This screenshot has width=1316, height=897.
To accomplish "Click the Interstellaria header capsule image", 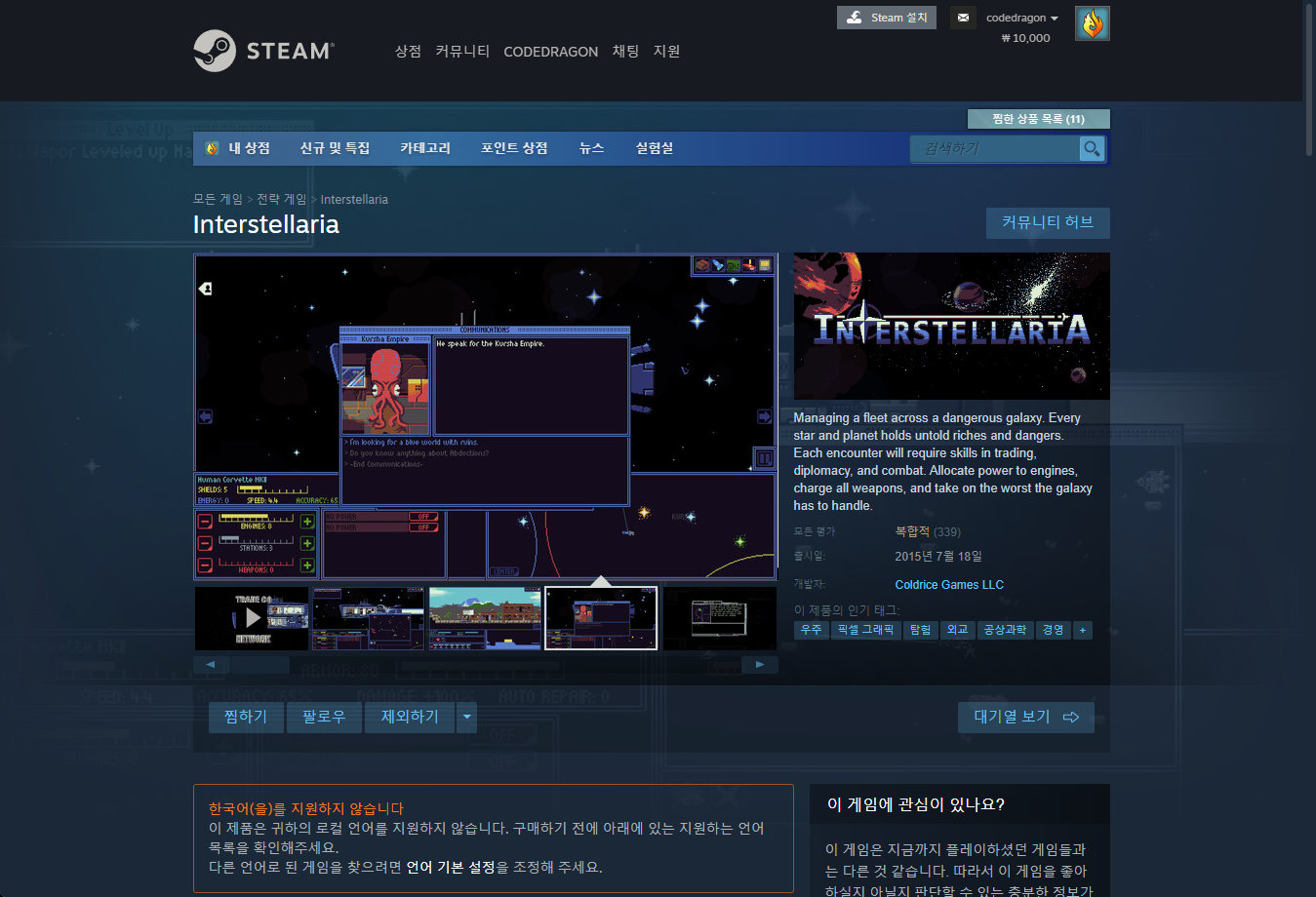I will [951, 327].
